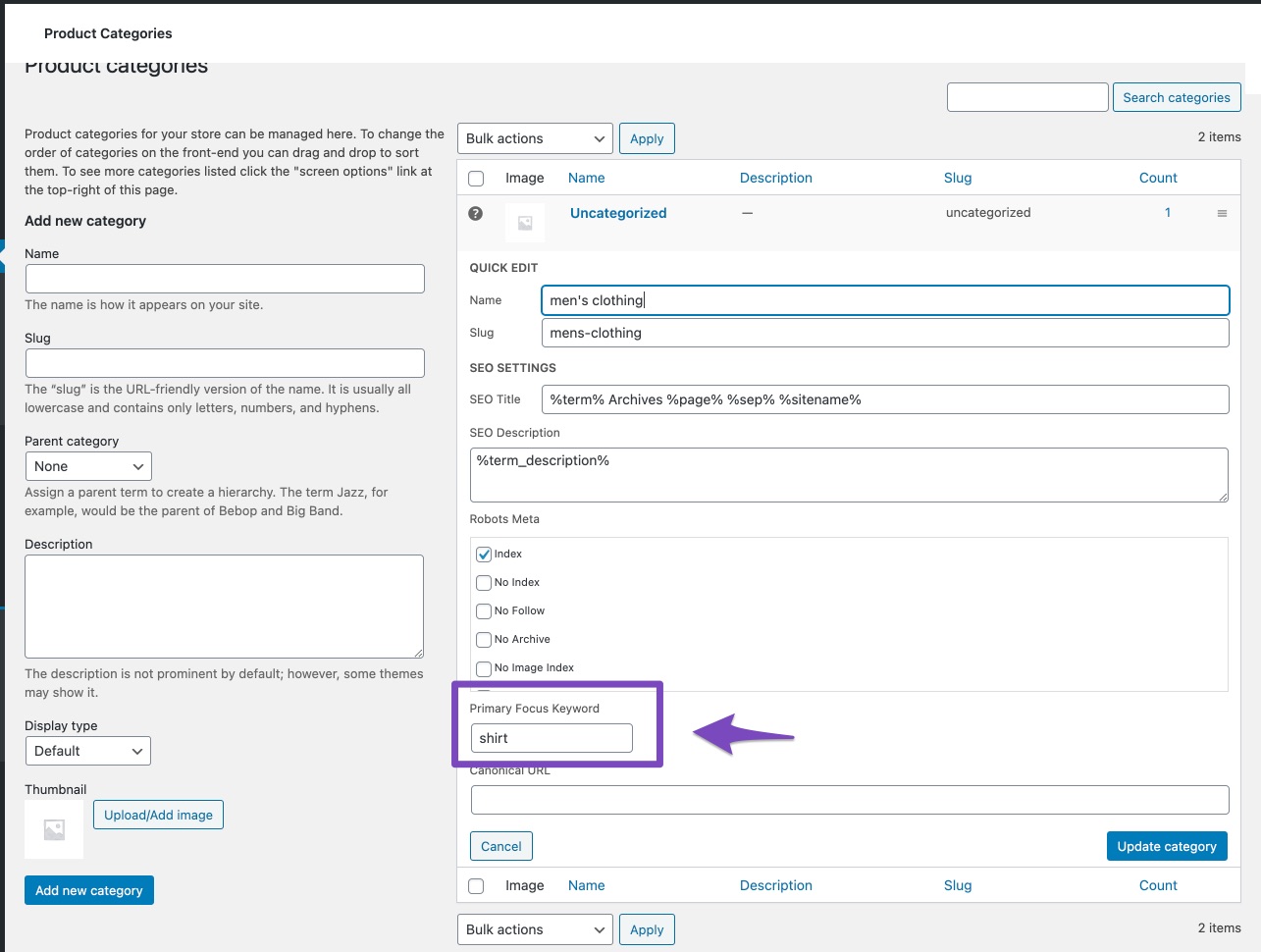The width and height of the screenshot is (1261, 952).
Task: Focus the Add new category Slug field
Action: [x=225, y=363]
